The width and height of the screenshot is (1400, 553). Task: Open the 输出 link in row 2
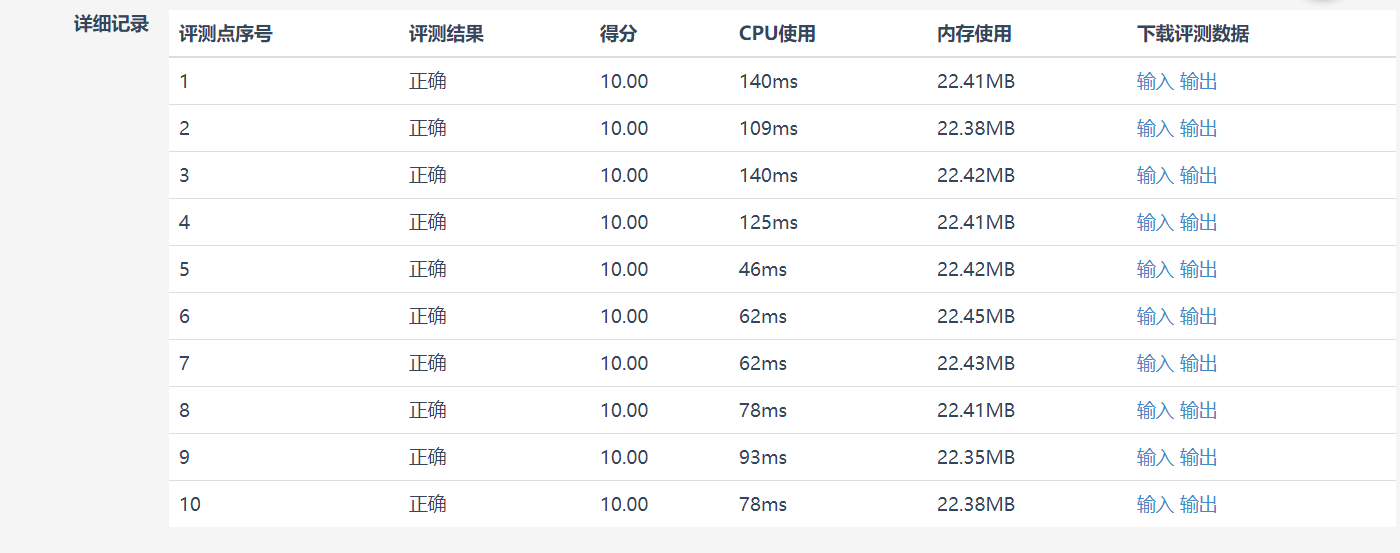click(x=1198, y=129)
